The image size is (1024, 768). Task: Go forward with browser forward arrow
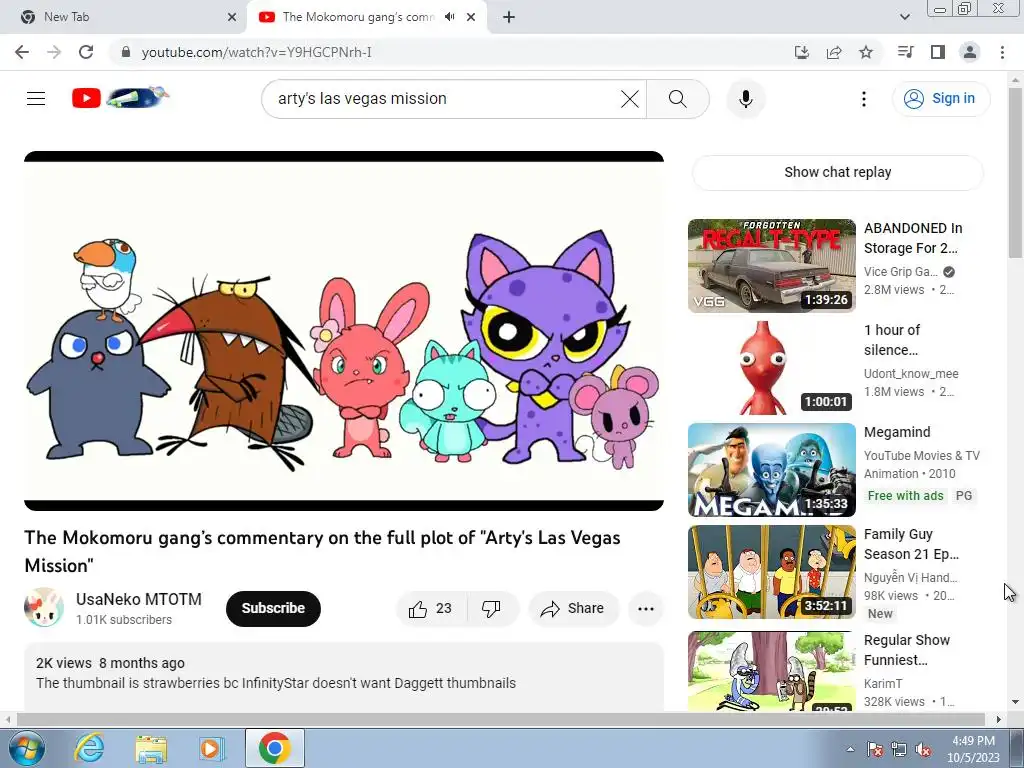54,52
